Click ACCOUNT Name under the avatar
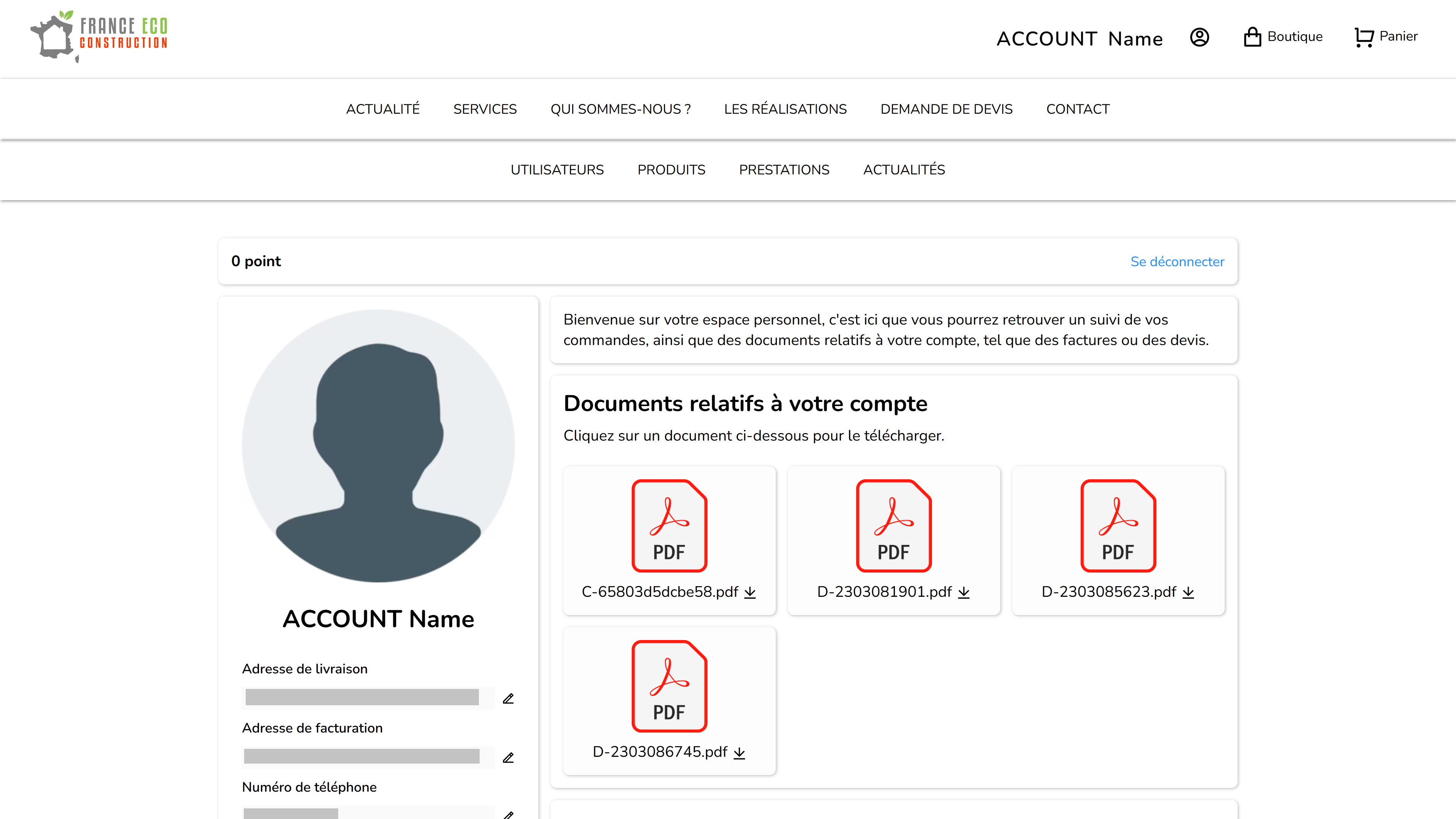 378,619
